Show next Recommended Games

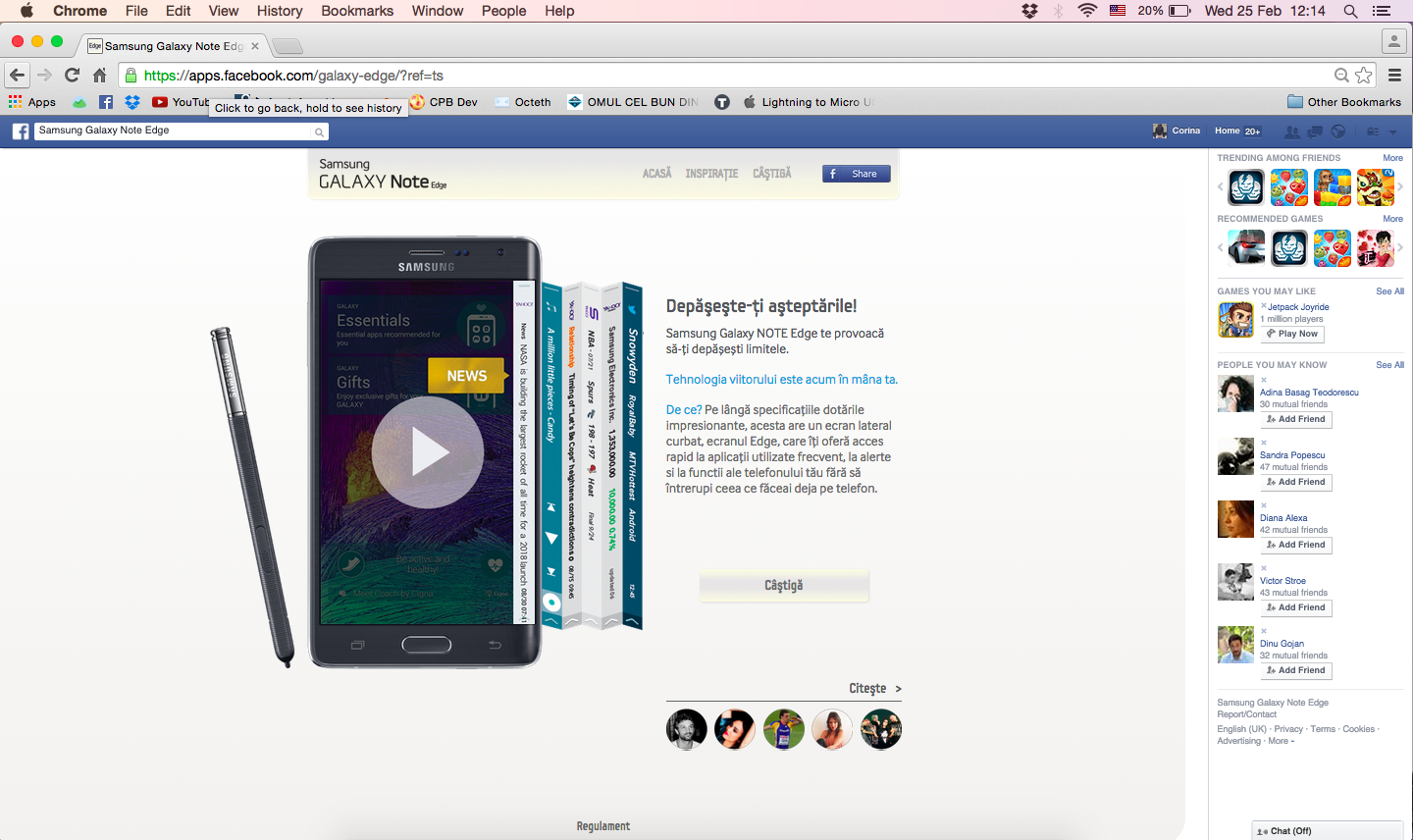click(1400, 248)
